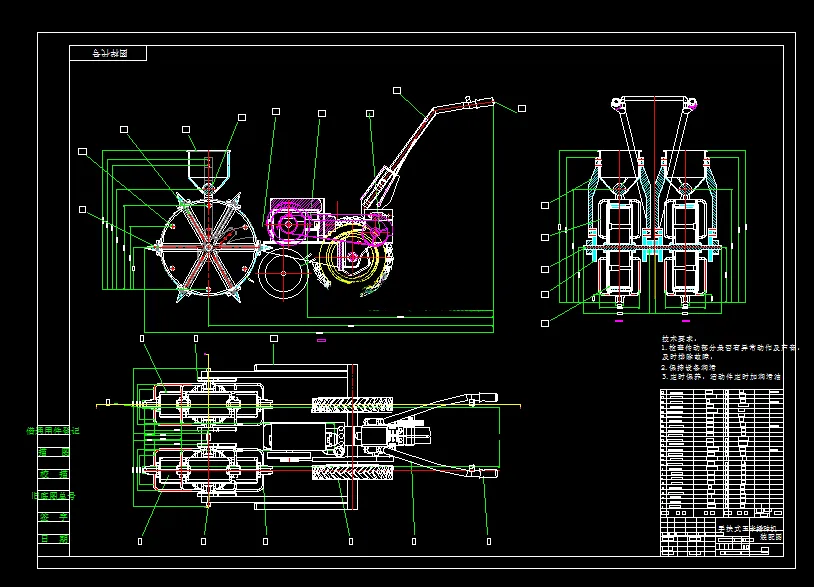
Task: Click the drawing title 手扶式玉米播种机 in title block
Action: click(747, 529)
